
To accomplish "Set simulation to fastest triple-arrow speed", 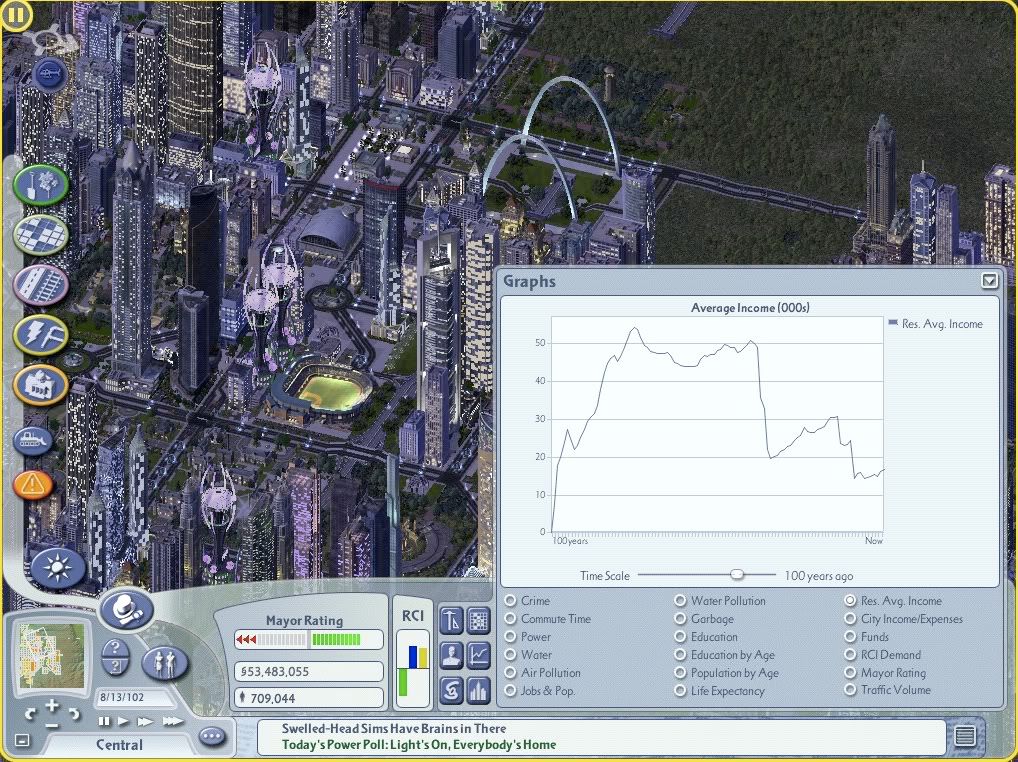I will click(173, 721).
